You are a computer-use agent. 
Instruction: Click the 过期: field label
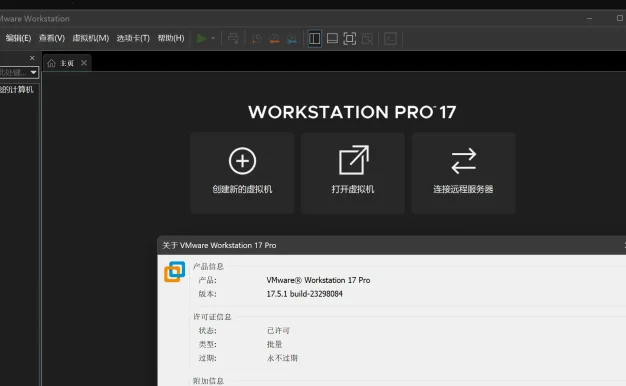[208, 358]
